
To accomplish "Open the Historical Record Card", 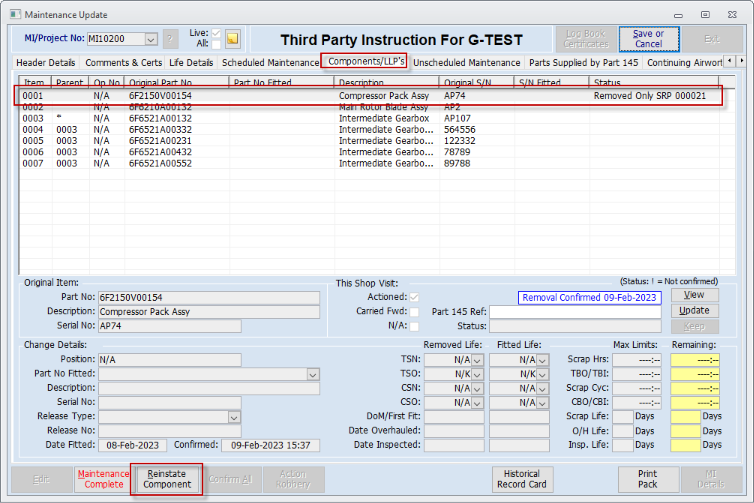I will tap(522, 479).
